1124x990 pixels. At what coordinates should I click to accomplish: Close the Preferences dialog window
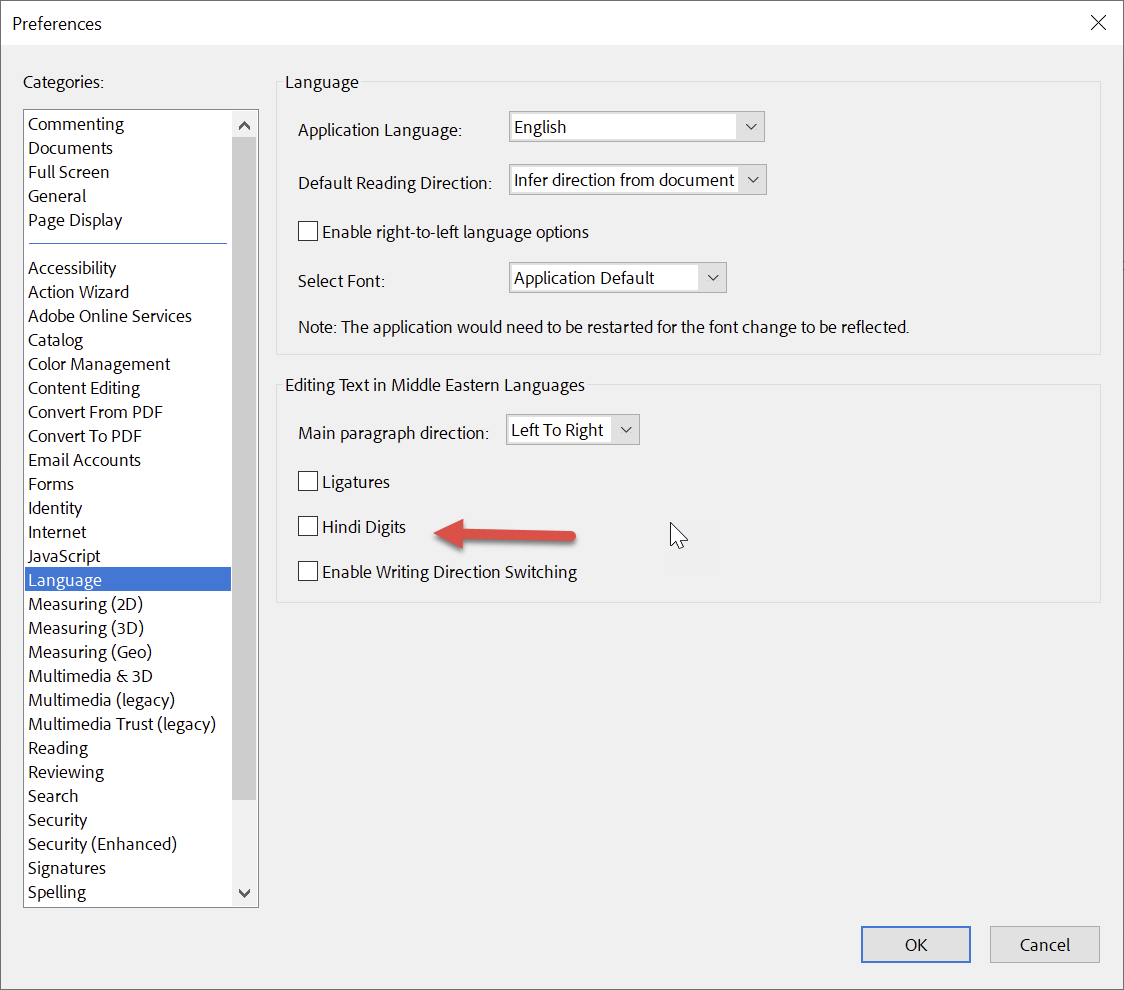click(1099, 23)
